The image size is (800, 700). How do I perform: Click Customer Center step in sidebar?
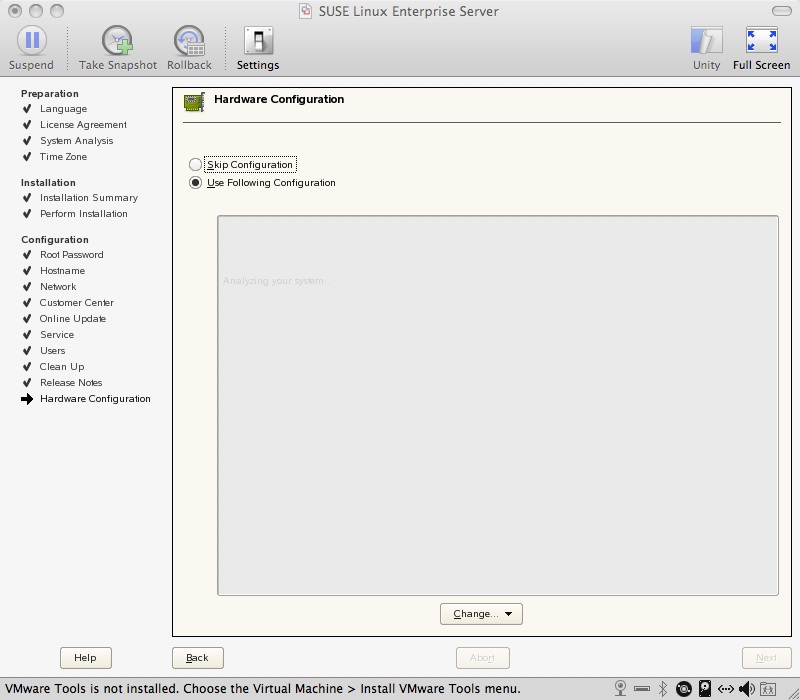pyautogui.click(x=77, y=303)
